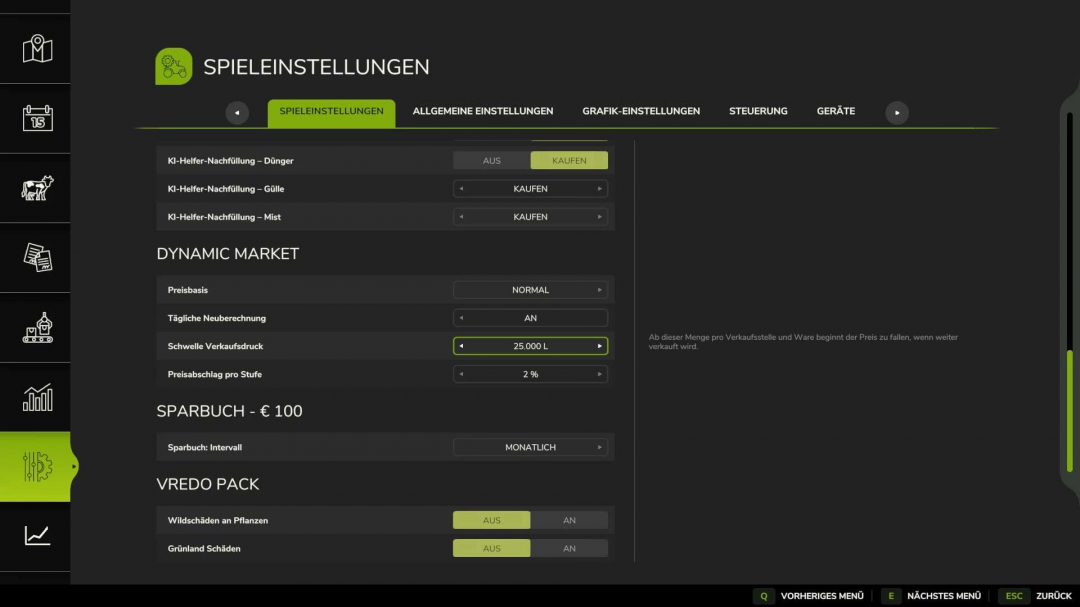Click Vorheriges Menü button
The image size is (1080, 607).
(822, 596)
